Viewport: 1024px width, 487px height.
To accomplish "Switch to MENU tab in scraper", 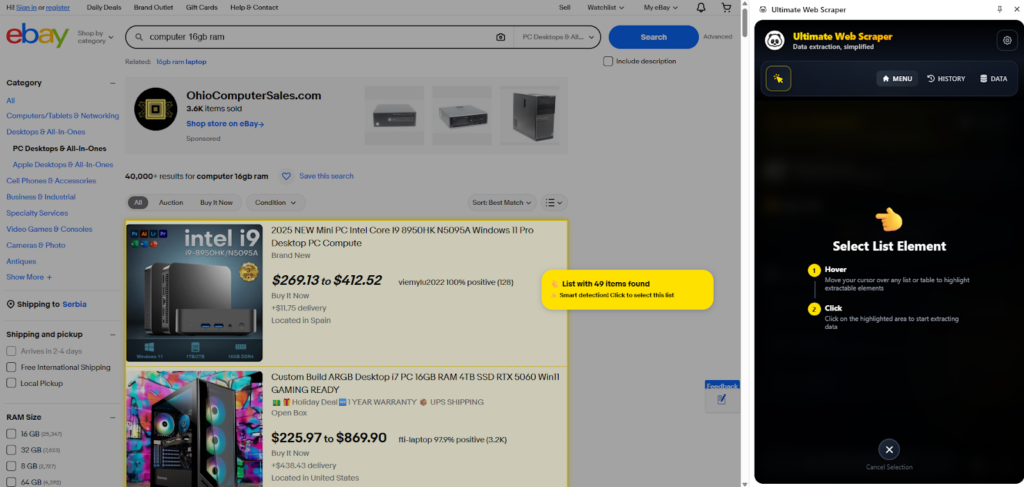I will [897, 78].
